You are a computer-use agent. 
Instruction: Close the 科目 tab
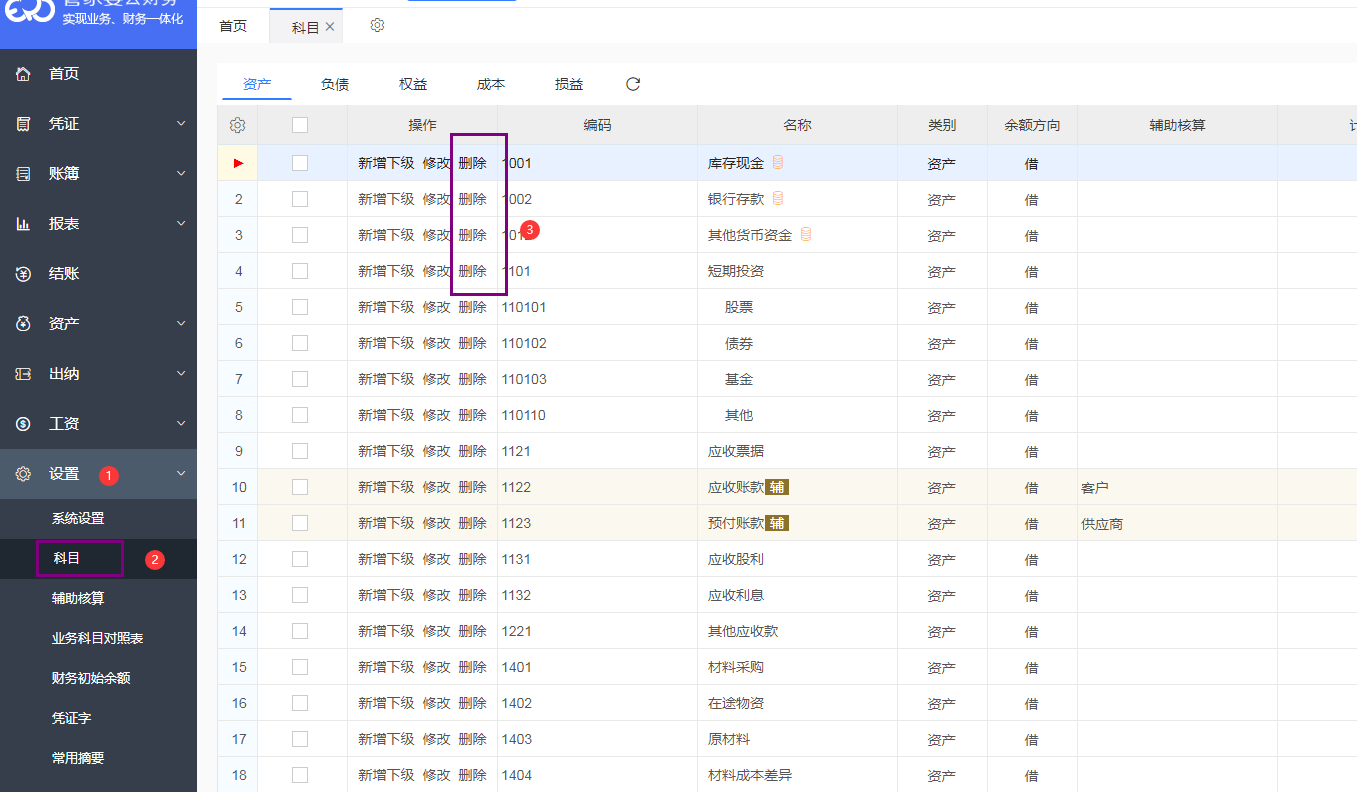point(330,27)
